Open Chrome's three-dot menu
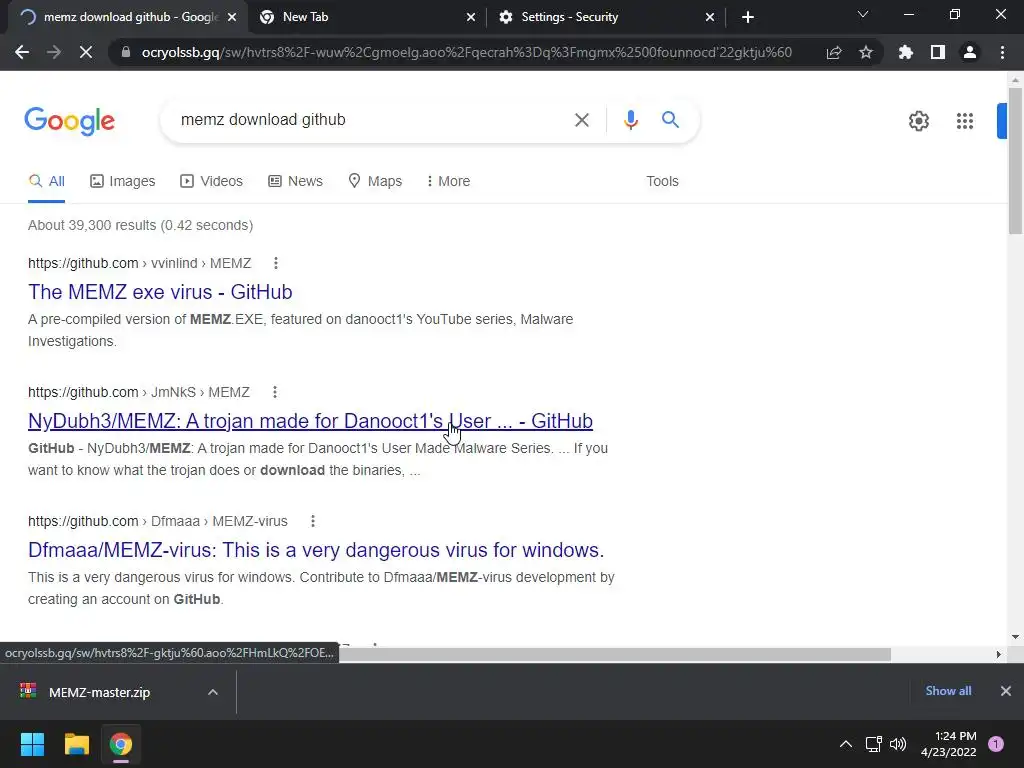This screenshot has width=1024, height=768. pos(1002,52)
